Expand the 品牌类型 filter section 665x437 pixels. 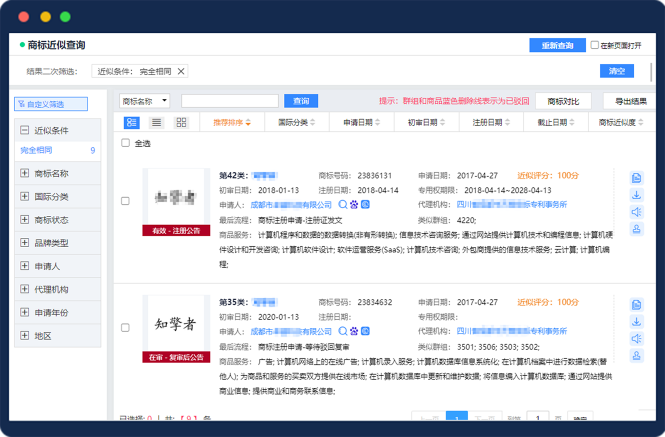pos(25,243)
